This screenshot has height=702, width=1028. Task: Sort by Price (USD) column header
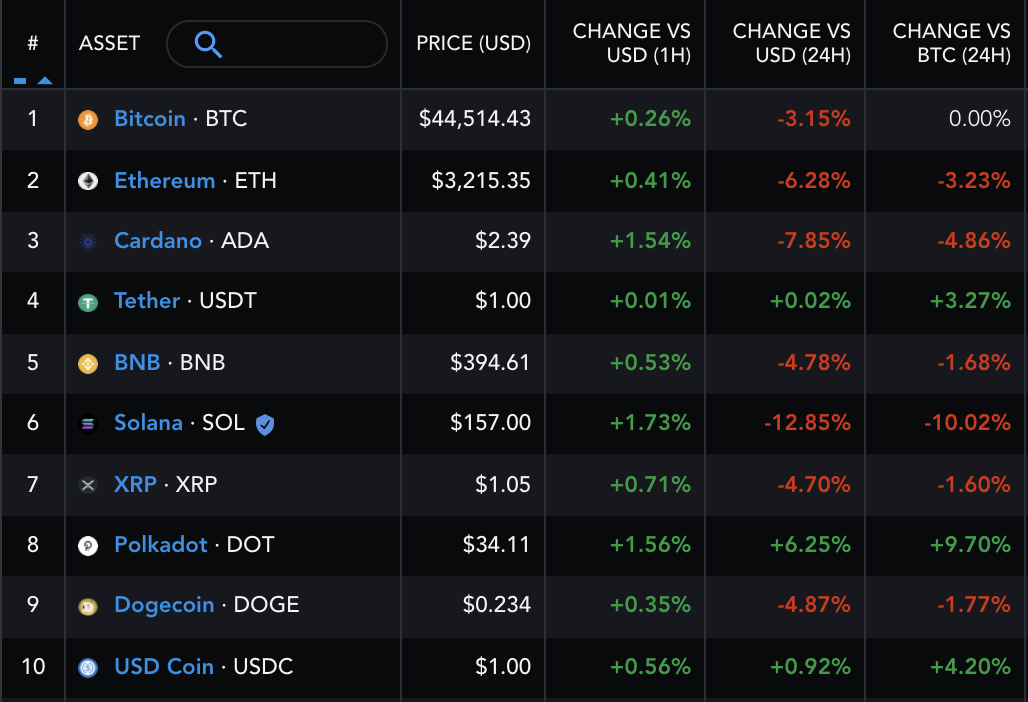[473, 43]
